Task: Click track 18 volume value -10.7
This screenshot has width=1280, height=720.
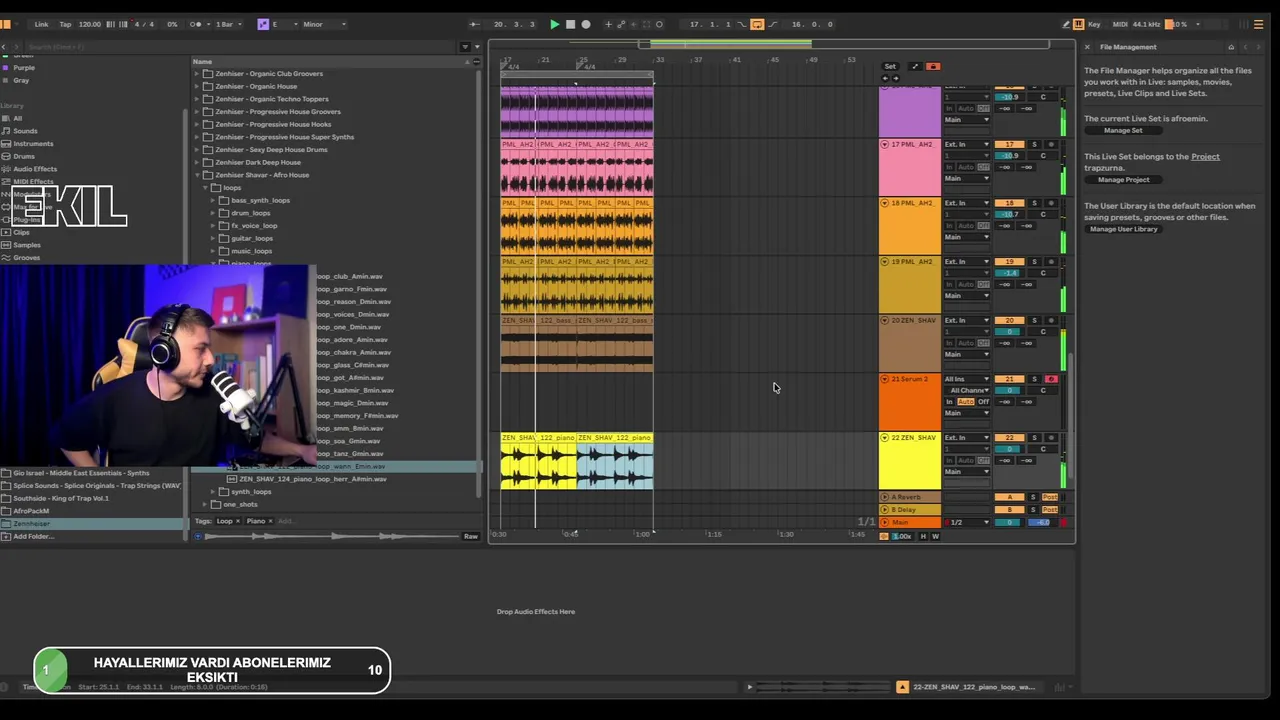Action: click(x=1010, y=214)
